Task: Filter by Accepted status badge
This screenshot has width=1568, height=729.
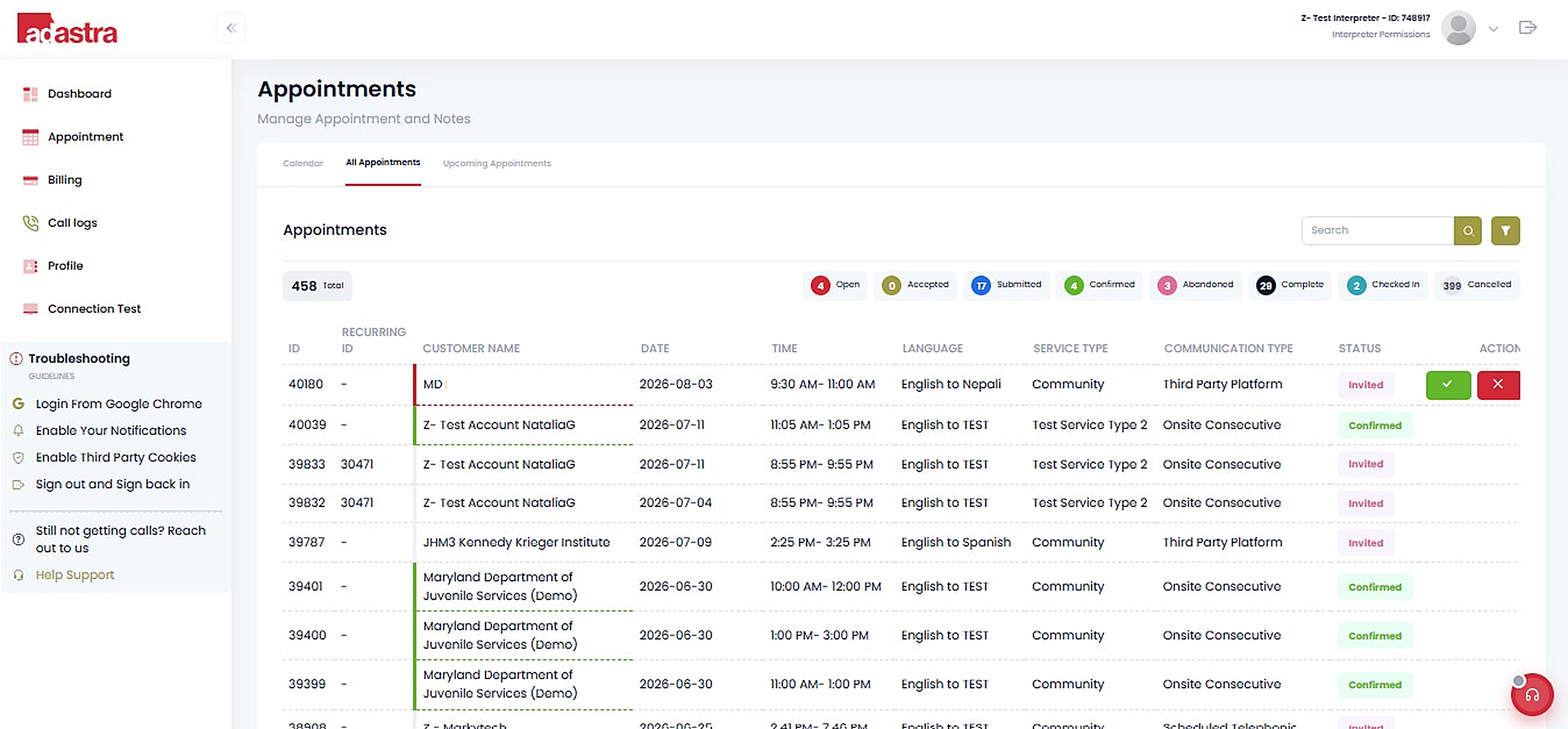Action: 915,285
